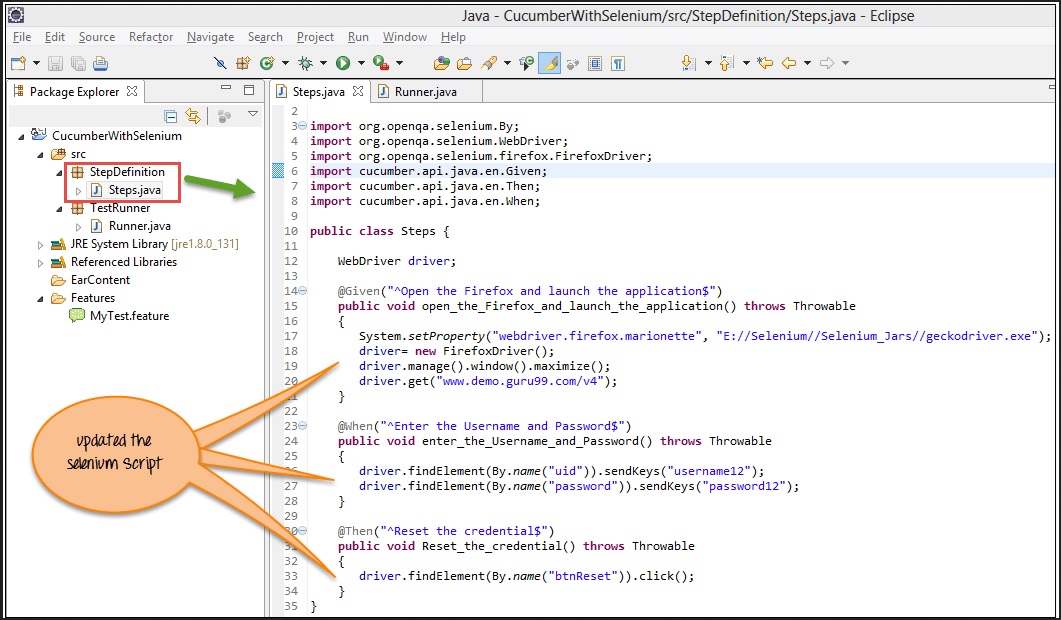Image resolution: width=1061 pixels, height=620 pixels.
Task: Open the Refactor menu
Action: coord(151,37)
